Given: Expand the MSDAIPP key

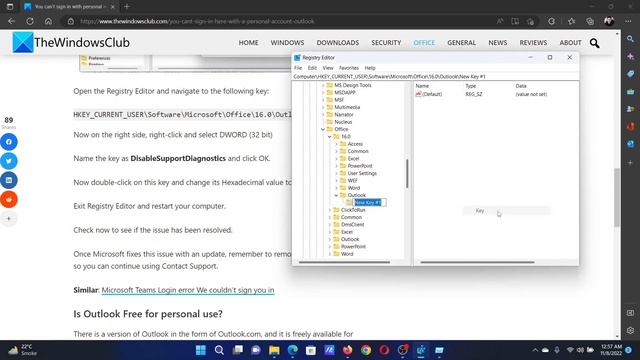Looking at the screenshot, I should [x=323, y=93].
